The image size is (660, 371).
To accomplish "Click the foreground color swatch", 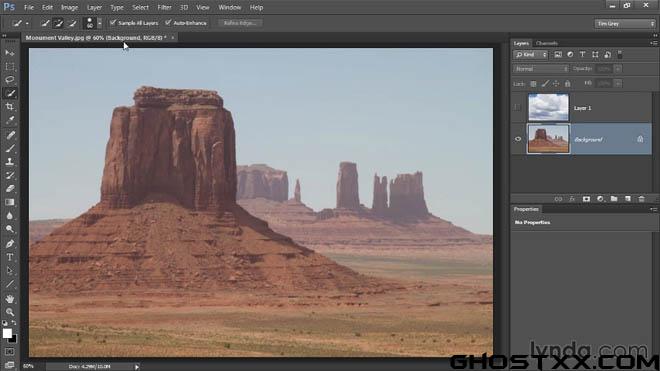I will (7, 334).
